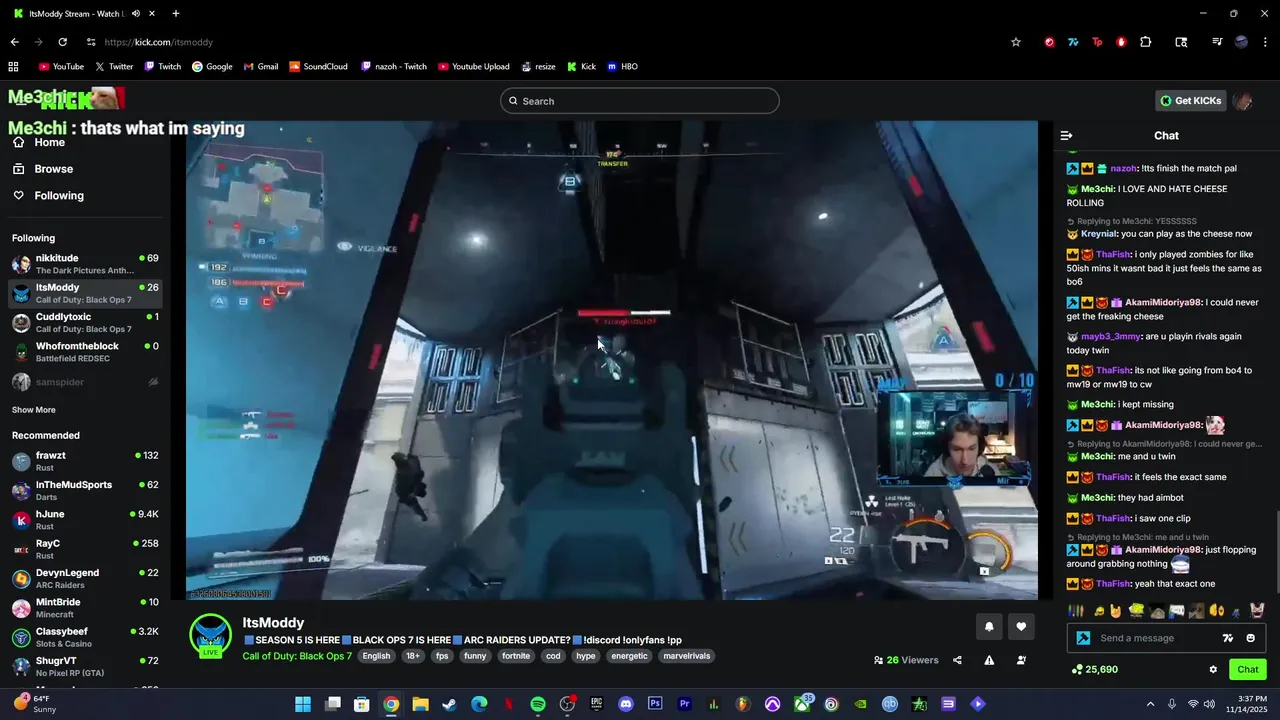Open hJune recommended channel

point(85,520)
